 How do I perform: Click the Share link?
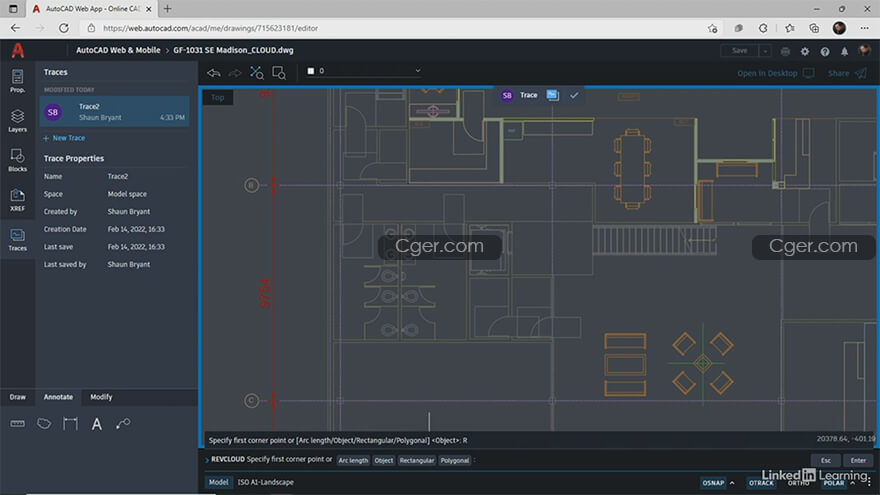(838, 73)
